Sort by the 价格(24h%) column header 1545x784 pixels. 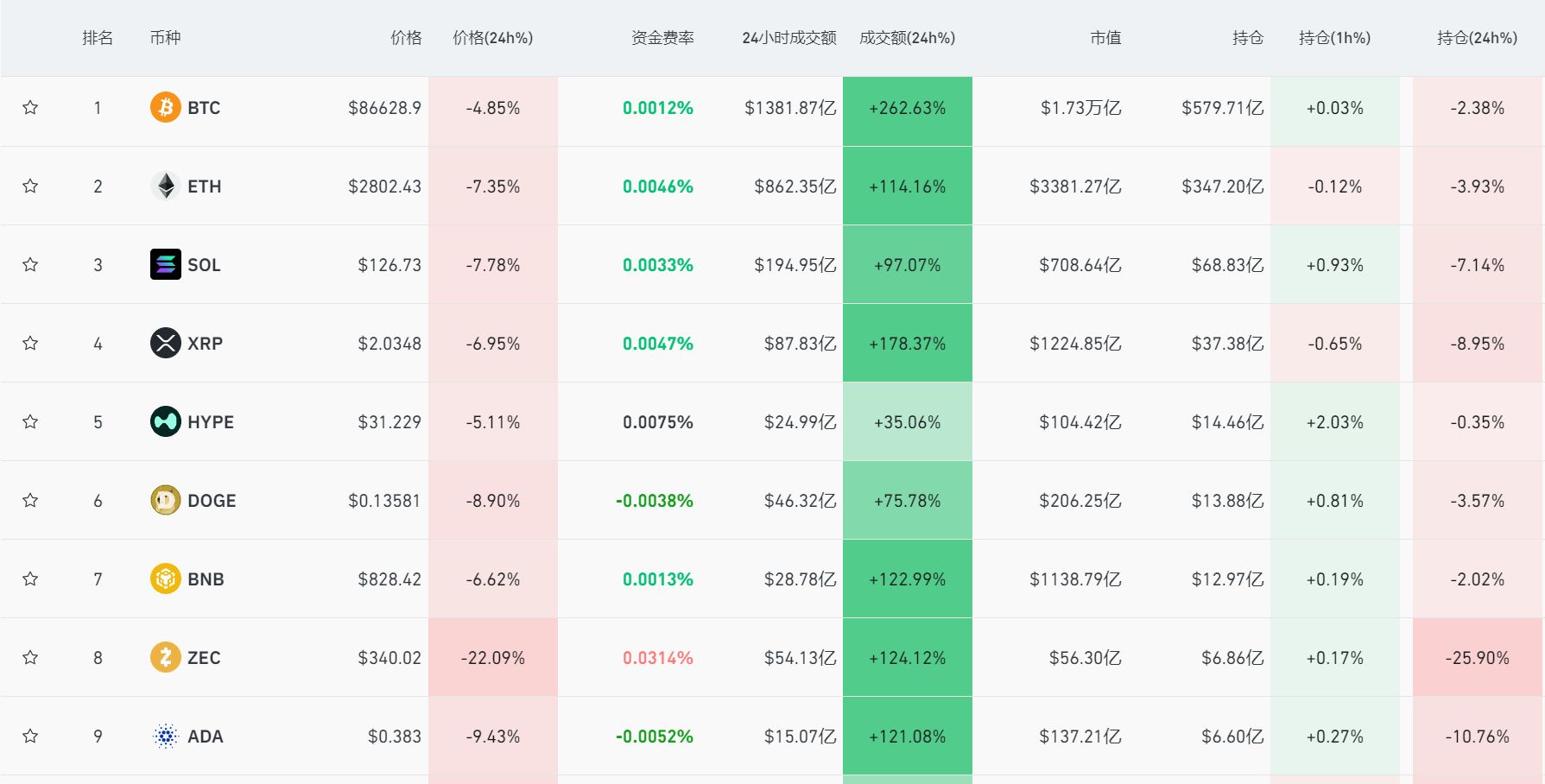coord(492,38)
